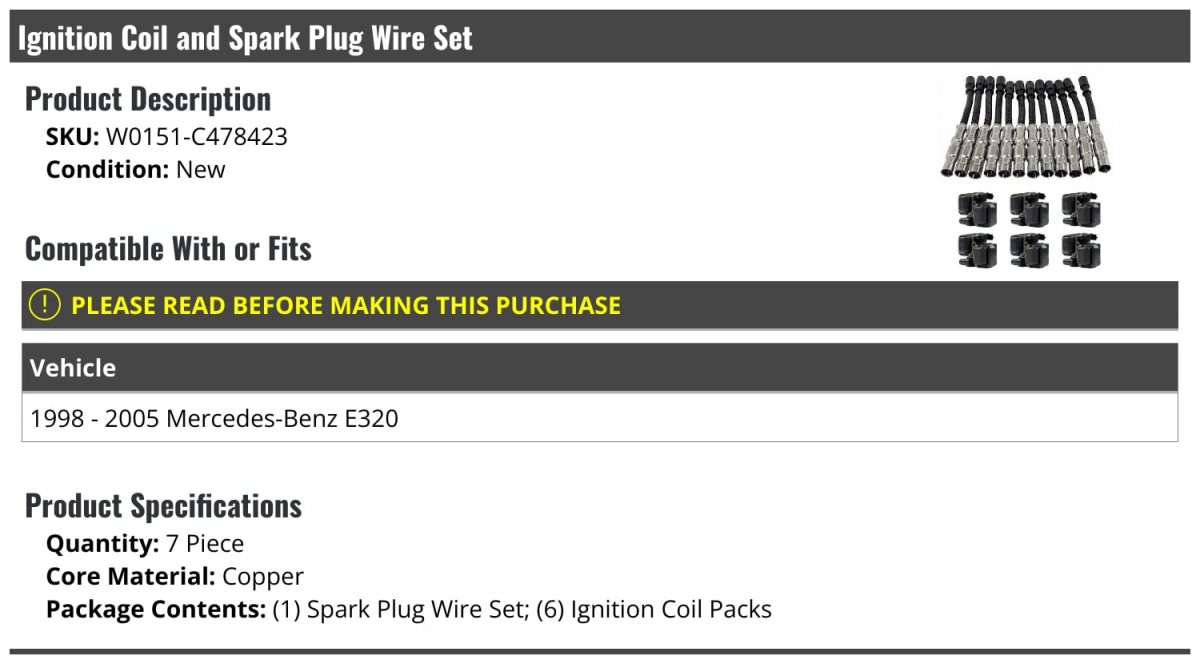Click the Condition: New text
This screenshot has width=1200, height=664.
[x=136, y=169]
